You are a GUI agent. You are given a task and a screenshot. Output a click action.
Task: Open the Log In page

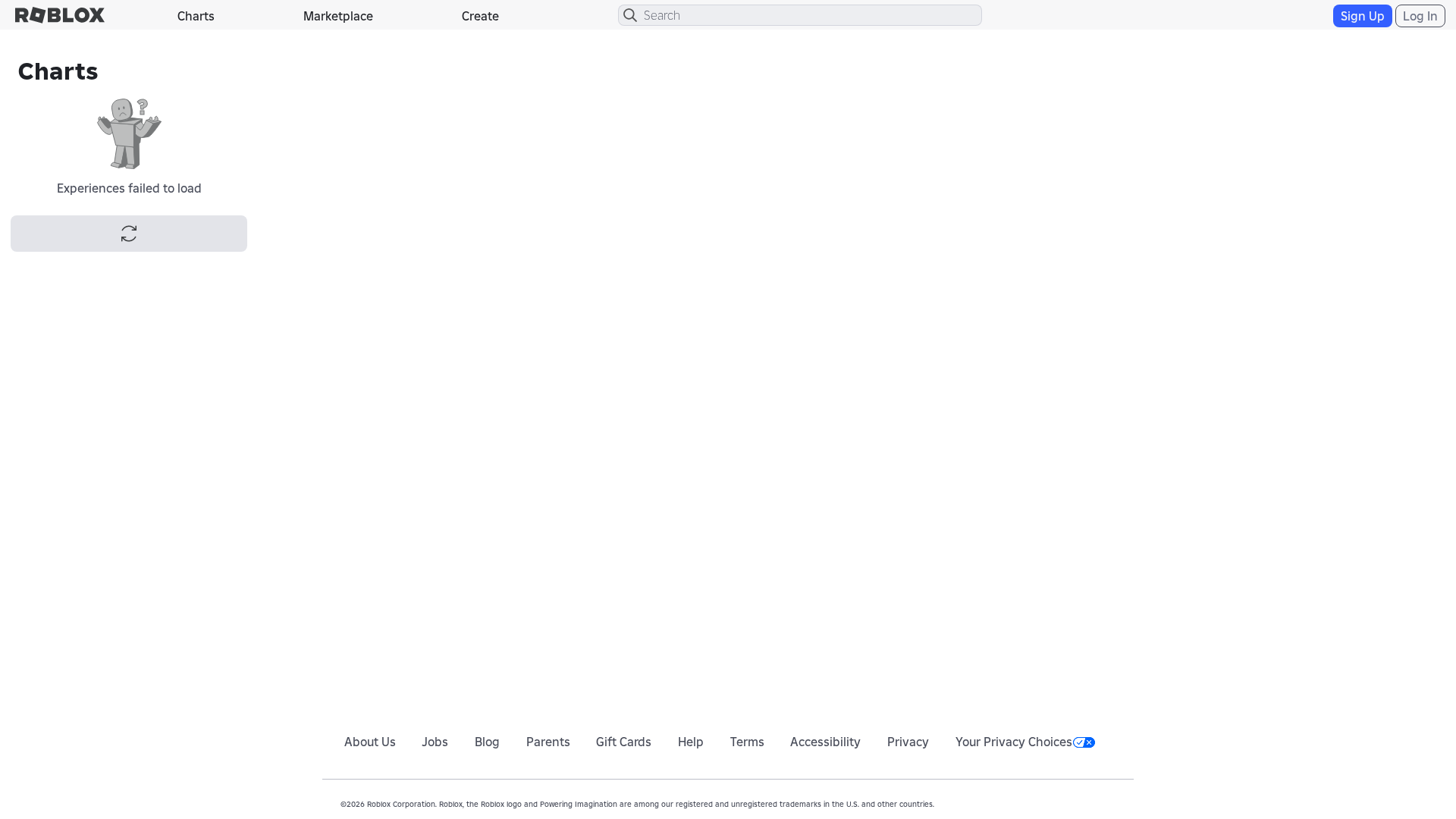(1420, 15)
